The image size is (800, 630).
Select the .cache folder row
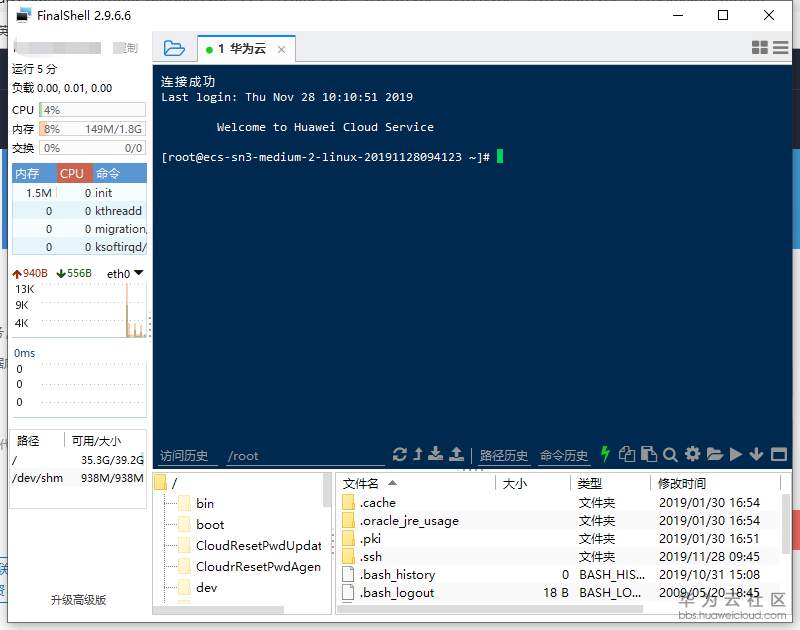click(559, 502)
